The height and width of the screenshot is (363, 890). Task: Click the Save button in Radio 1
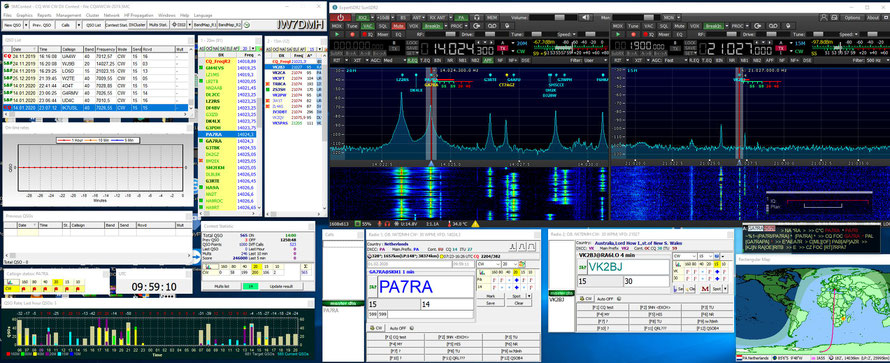pyautogui.click(x=490, y=303)
